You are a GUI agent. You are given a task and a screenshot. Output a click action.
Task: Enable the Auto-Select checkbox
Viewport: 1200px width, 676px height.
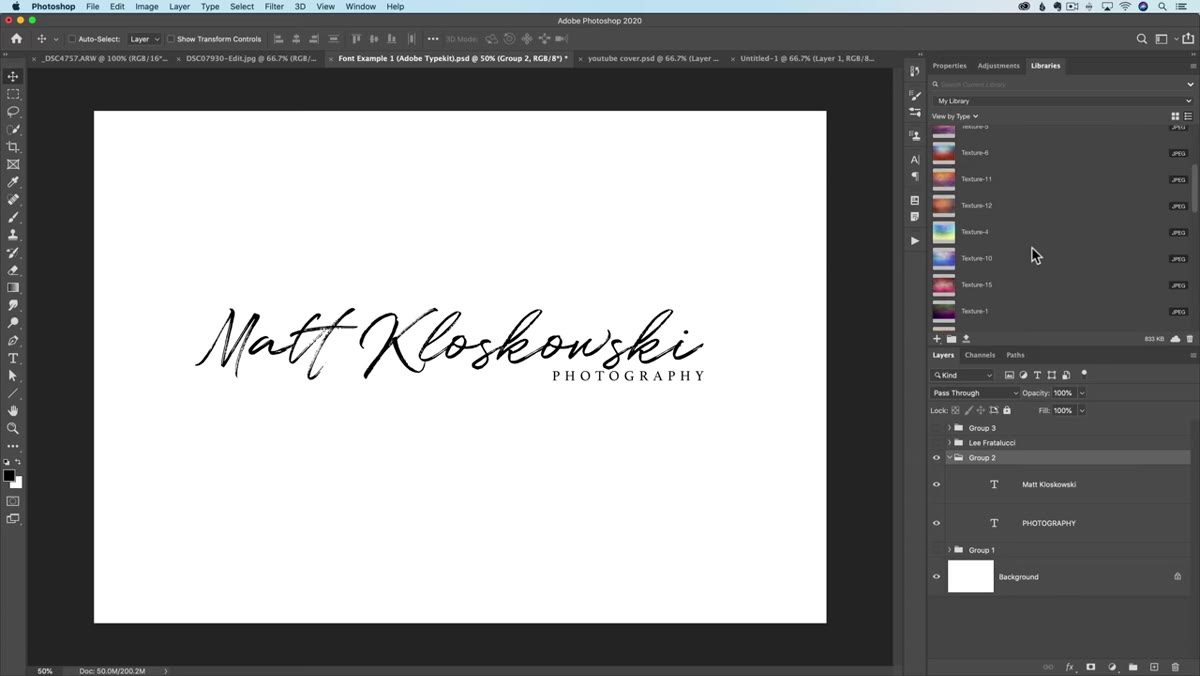72,39
